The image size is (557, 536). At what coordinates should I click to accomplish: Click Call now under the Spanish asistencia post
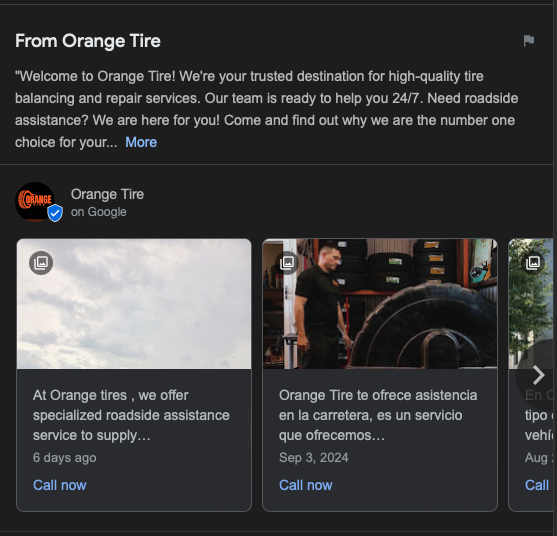coord(305,485)
